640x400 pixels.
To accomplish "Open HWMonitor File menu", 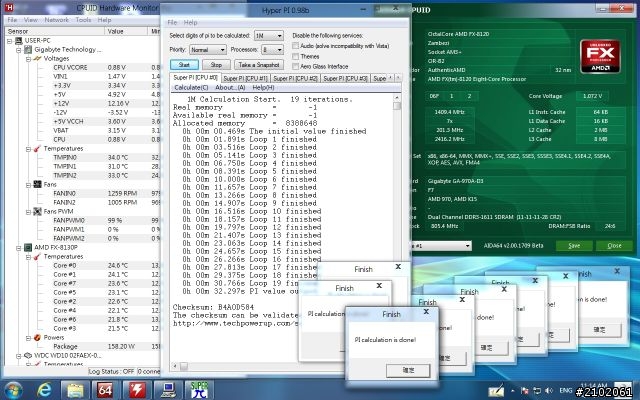I will pyautogui.click(x=12, y=20).
